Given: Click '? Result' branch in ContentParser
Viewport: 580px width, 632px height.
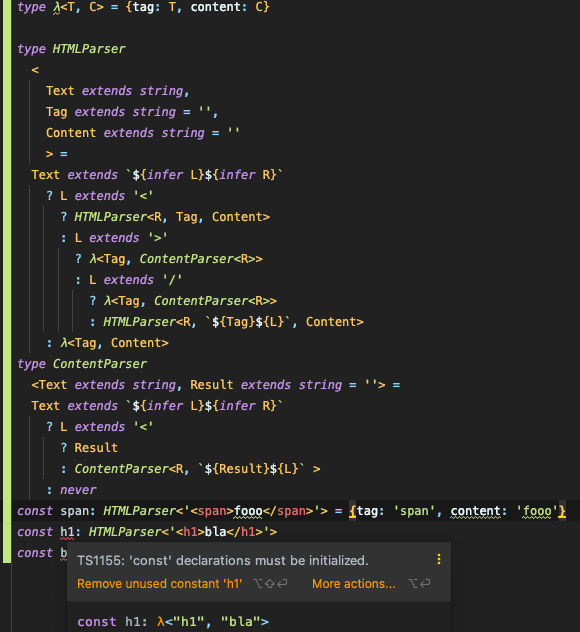Looking at the screenshot, I should [89, 448].
